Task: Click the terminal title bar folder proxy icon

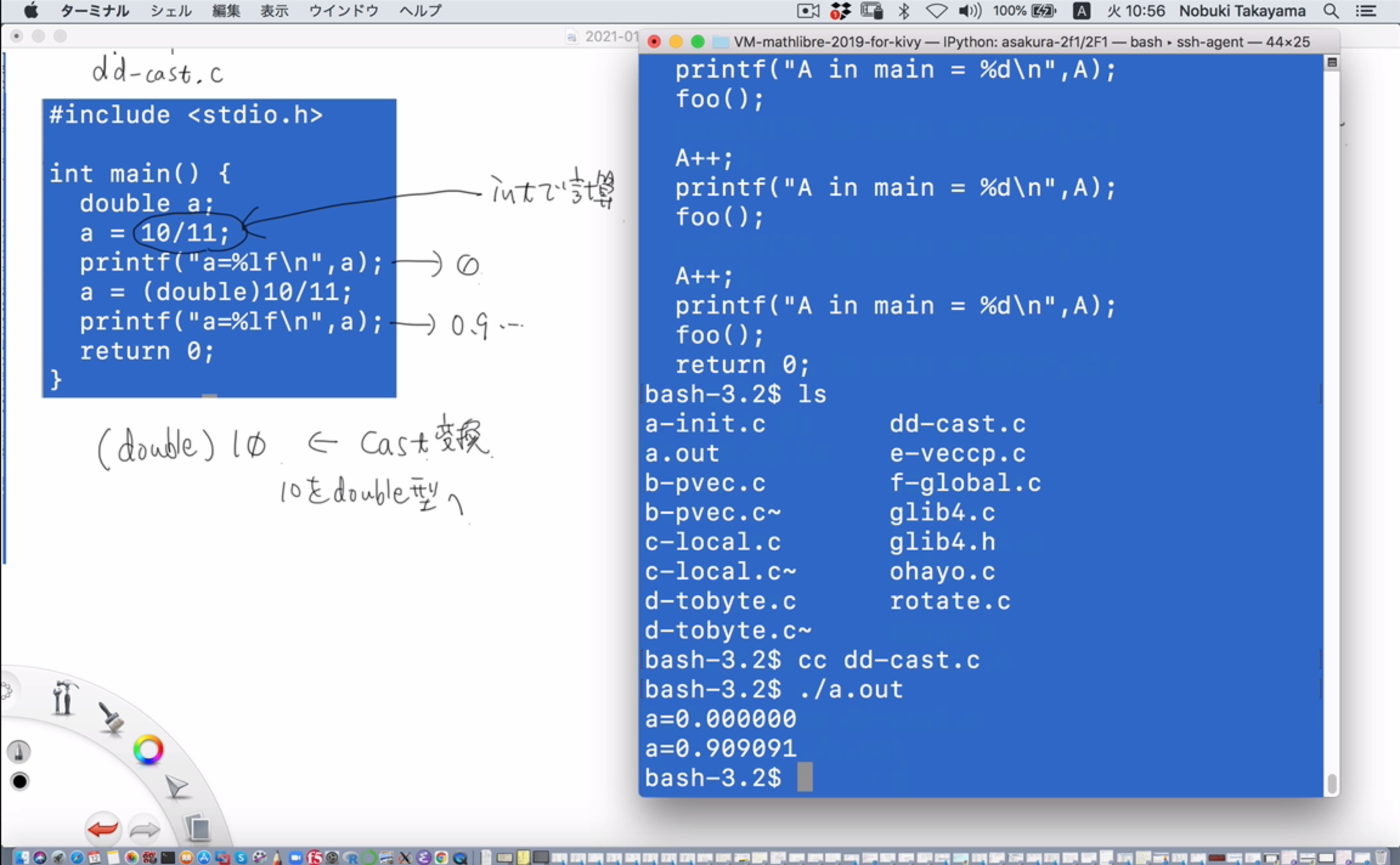Action: 720,42
